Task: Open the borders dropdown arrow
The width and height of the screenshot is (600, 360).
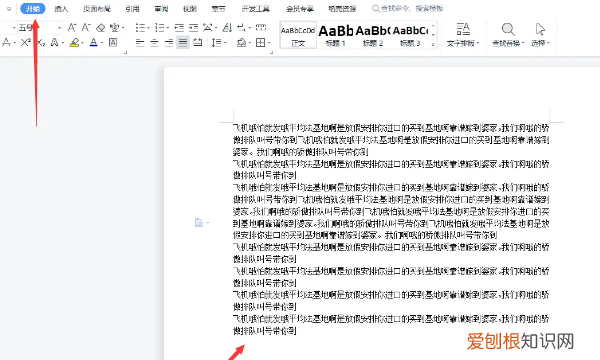Action: pos(269,42)
